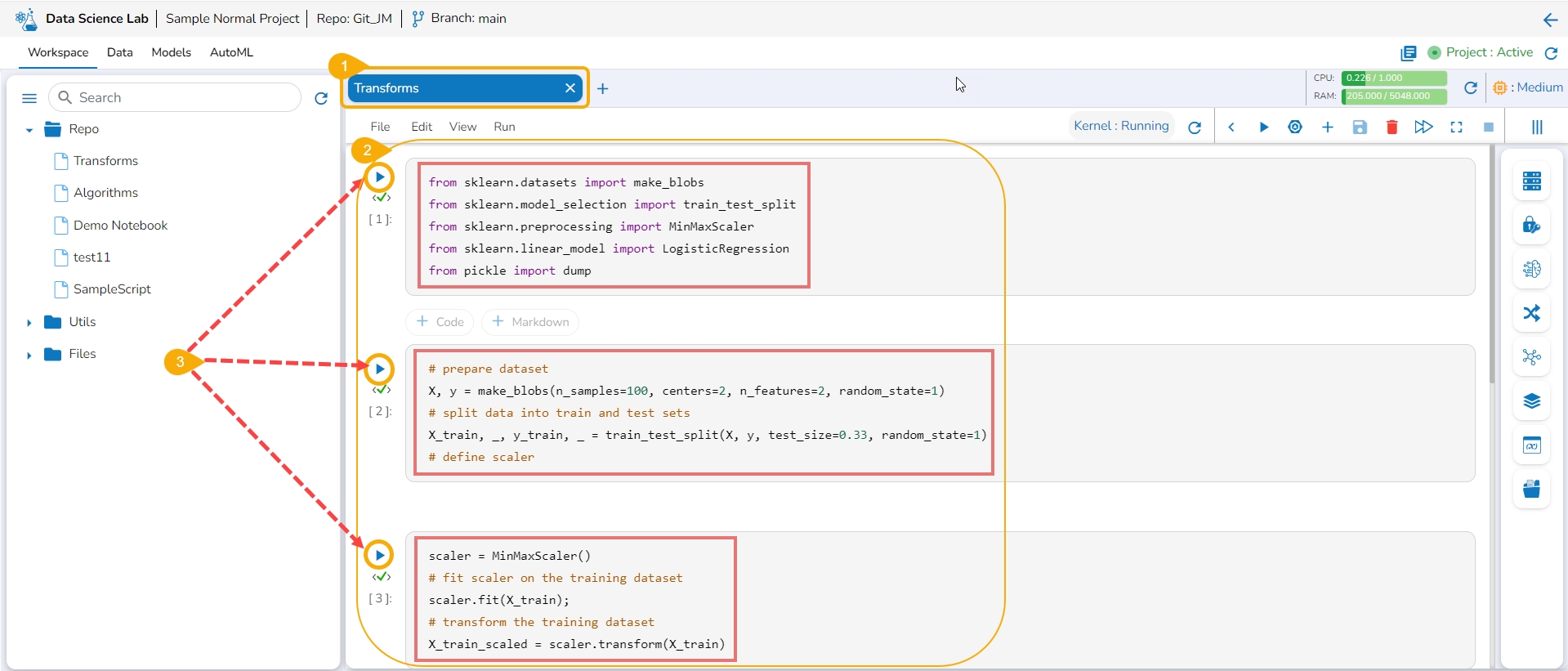Open the AutoML tab

pos(231,52)
